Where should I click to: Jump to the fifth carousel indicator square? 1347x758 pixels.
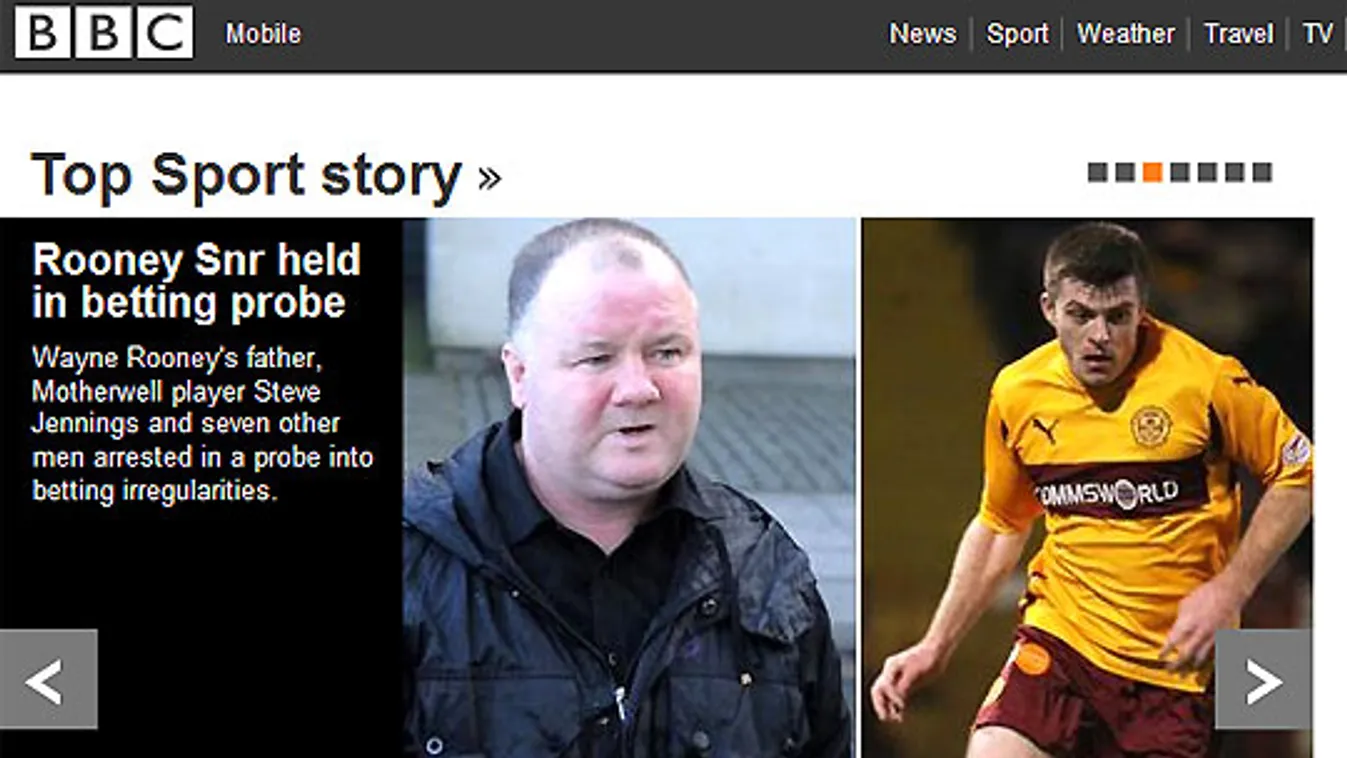click(1207, 172)
